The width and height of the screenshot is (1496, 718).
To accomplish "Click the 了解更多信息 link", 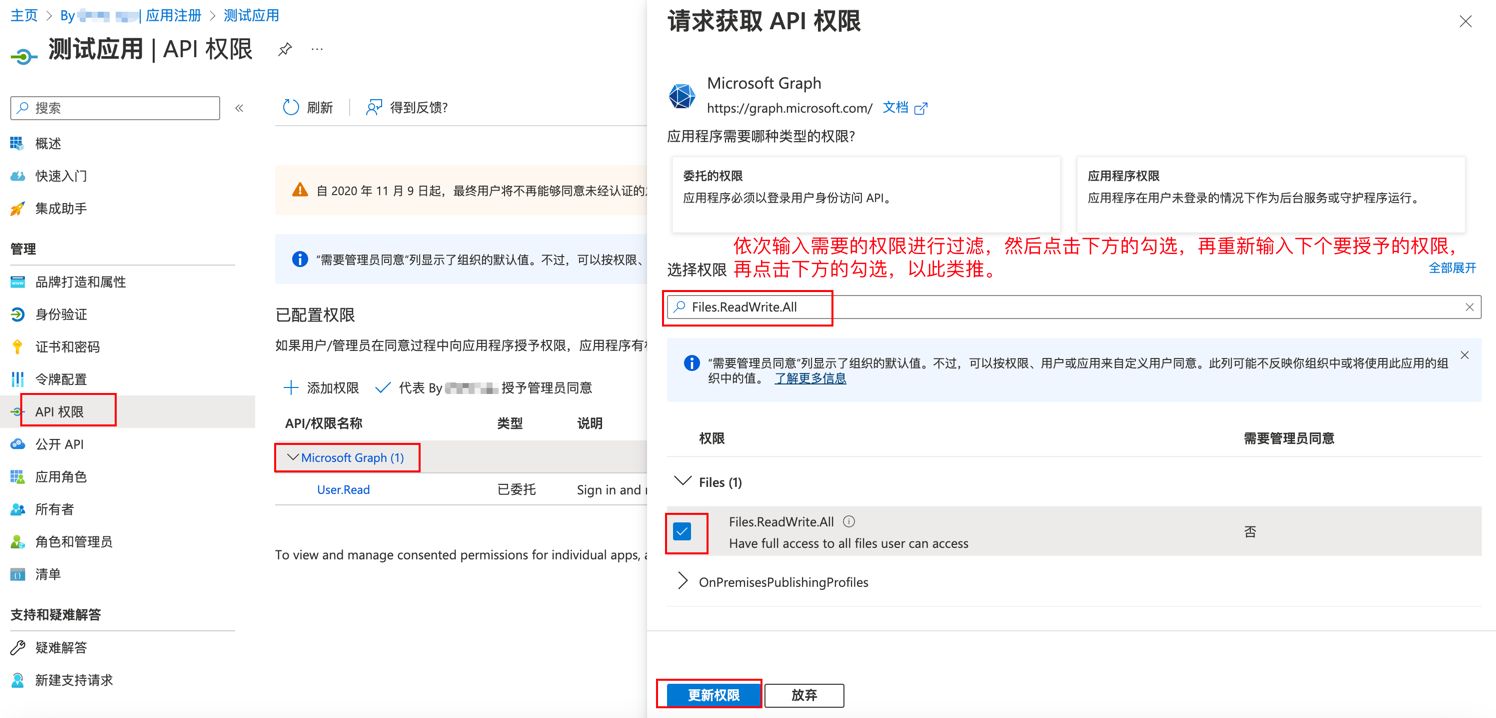I will pyautogui.click(x=810, y=379).
